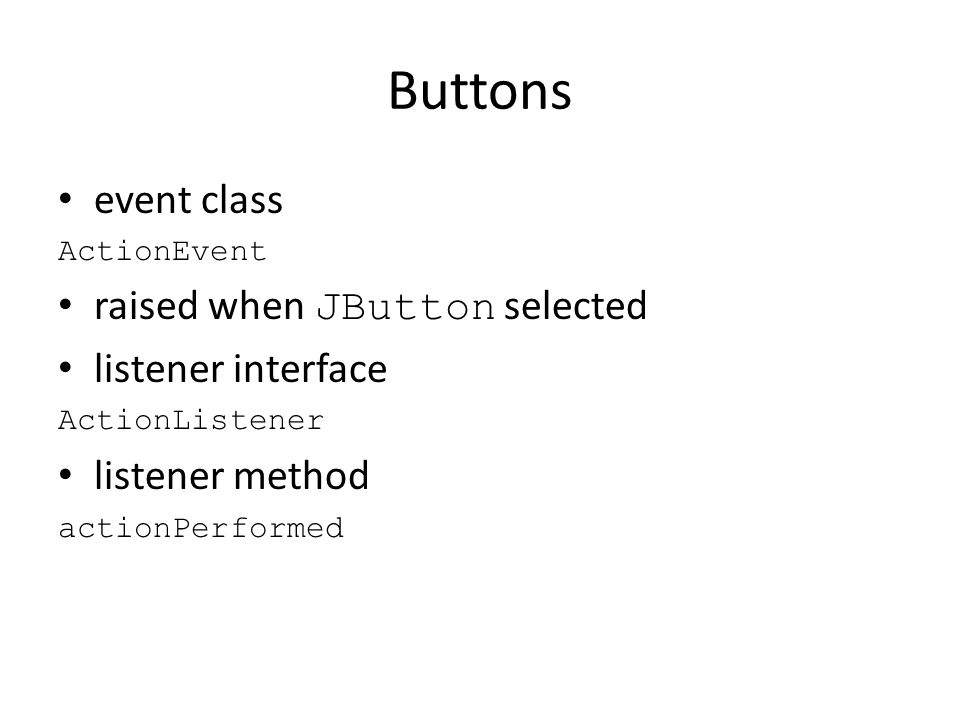Image resolution: width=960 pixels, height=720 pixels.
Task: Click the actionPerformed code text
Action: (x=201, y=528)
